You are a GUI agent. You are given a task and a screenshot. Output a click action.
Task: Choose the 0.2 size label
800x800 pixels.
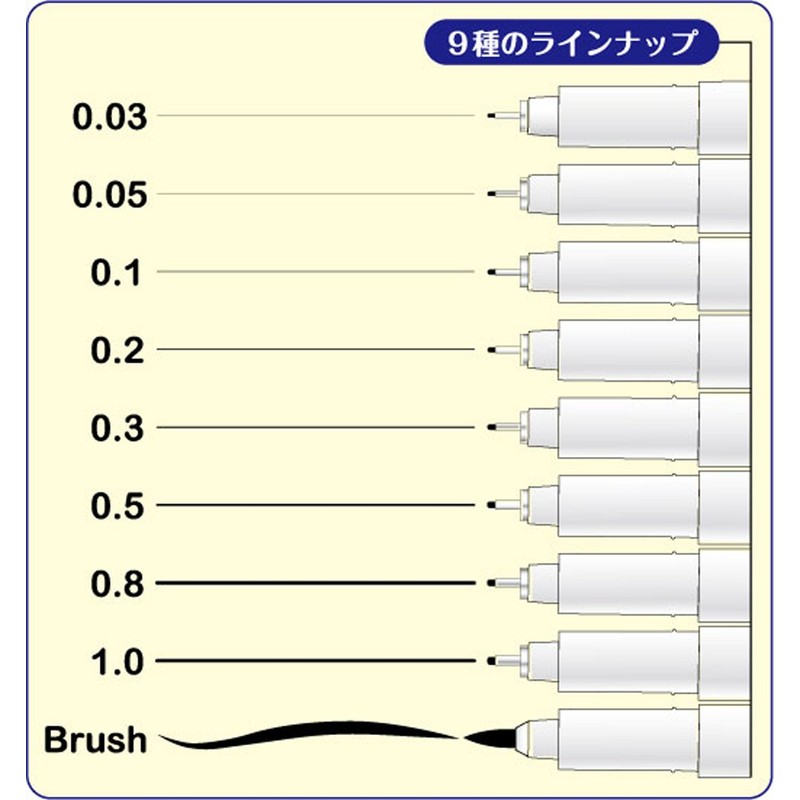[x=119, y=350]
